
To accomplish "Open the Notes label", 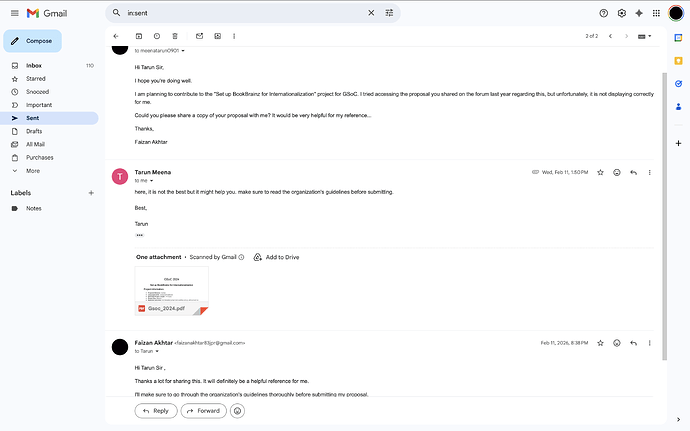I will [x=51, y=209].
